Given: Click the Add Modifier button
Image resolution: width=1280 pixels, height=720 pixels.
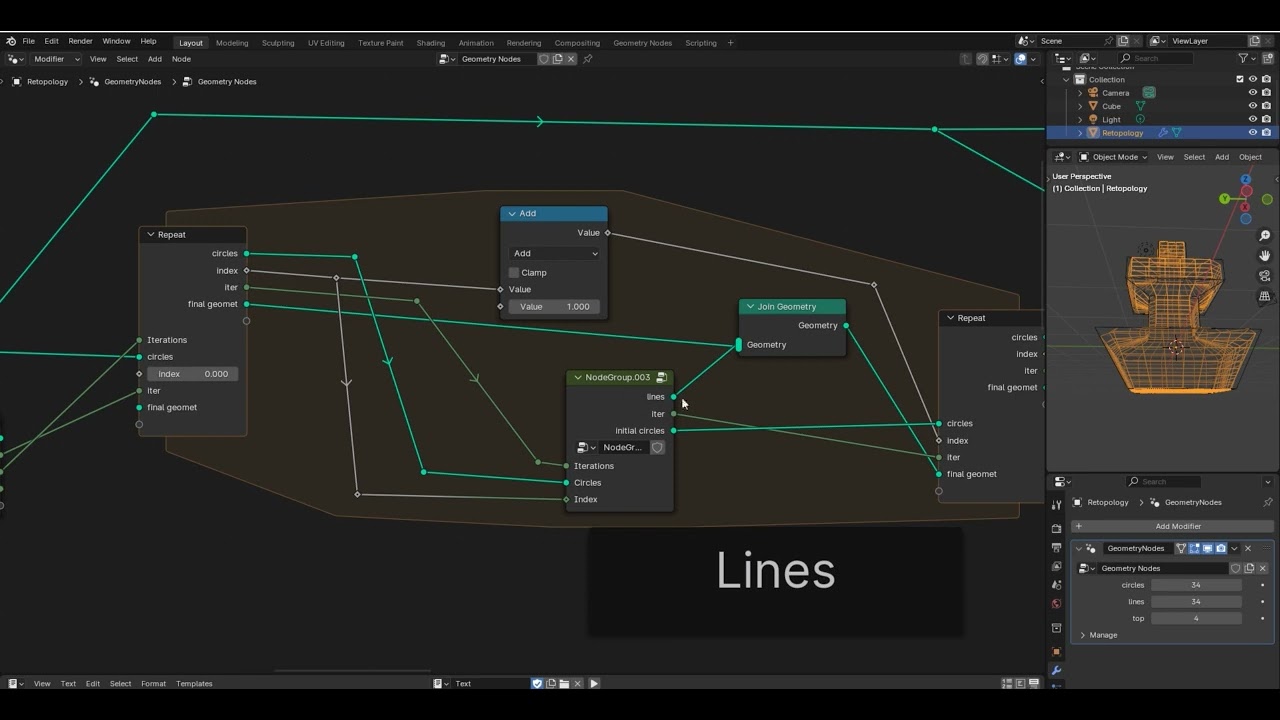Looking at the screenshot, I should tap(1171, 526).
